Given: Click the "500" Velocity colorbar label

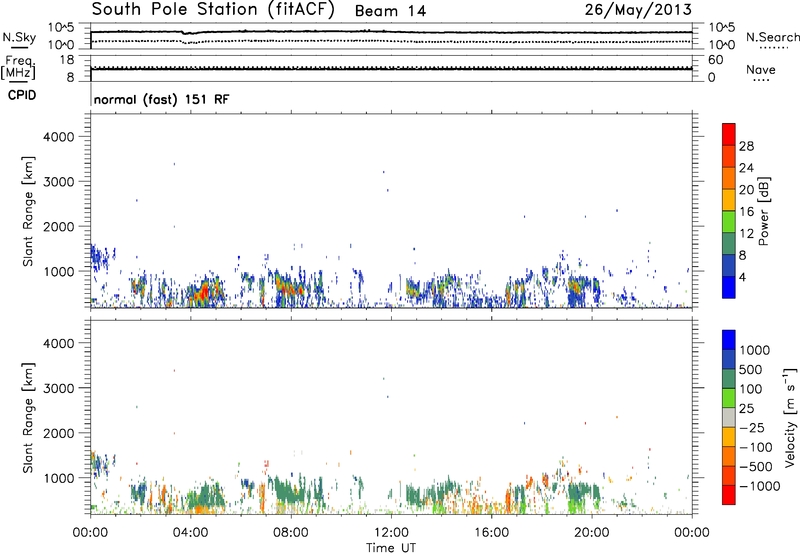Looking at the screenshot, I should [751, 370].
